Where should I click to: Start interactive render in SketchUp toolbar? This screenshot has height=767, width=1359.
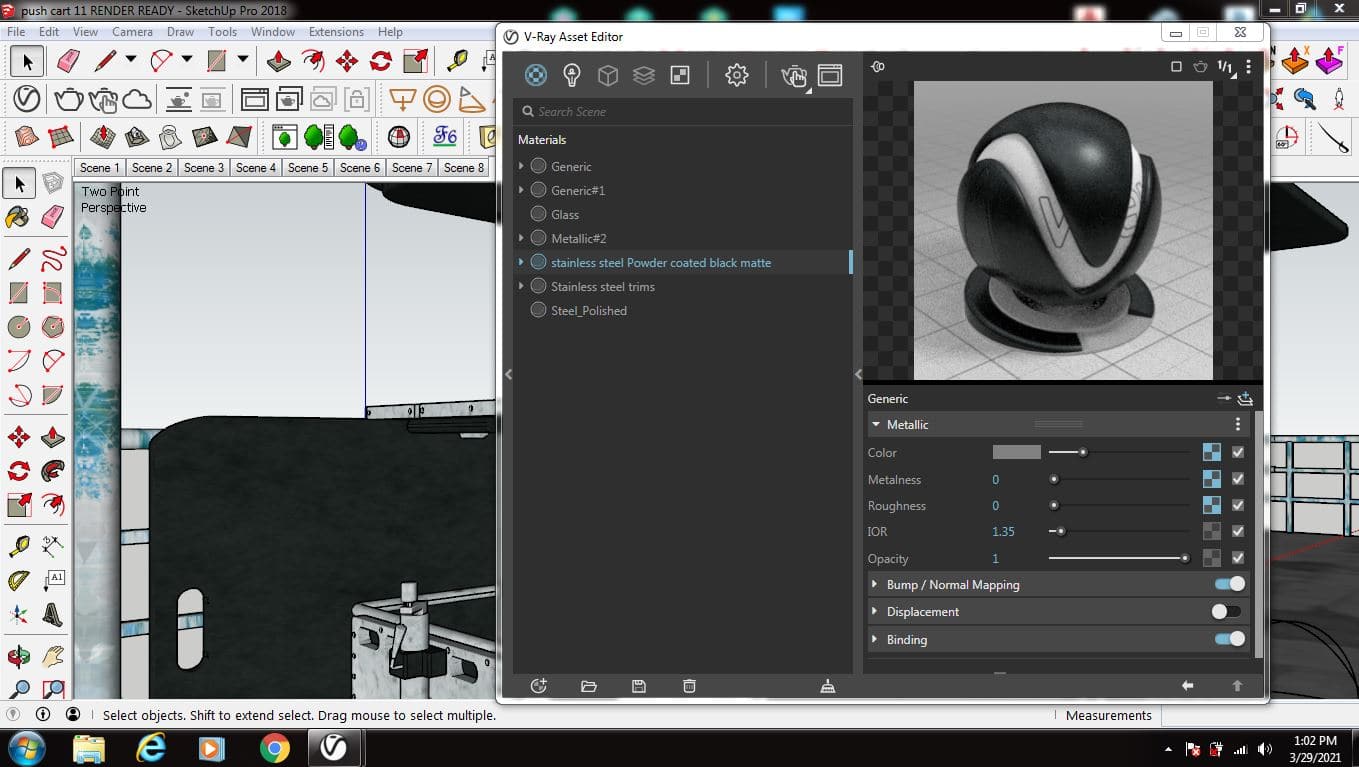pyautogui.click(x=103, y=99)
